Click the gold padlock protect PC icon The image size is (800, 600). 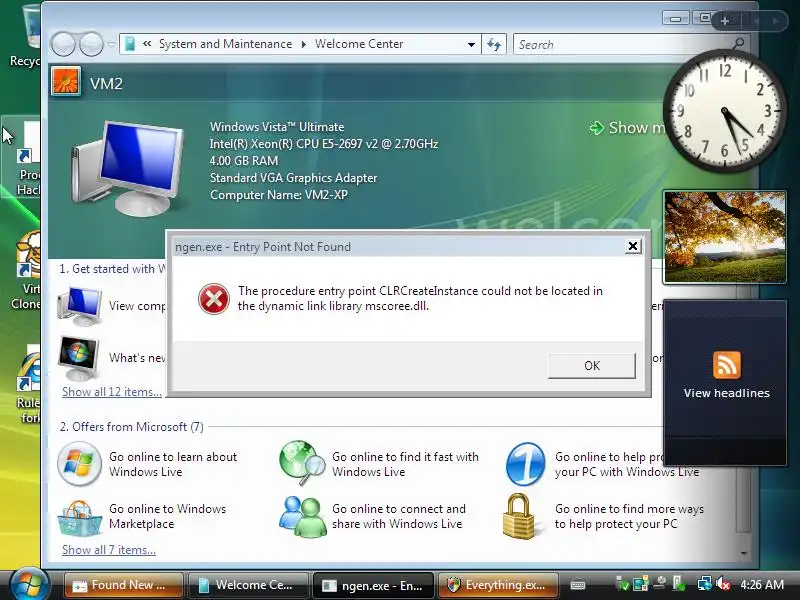click(518, 516)
